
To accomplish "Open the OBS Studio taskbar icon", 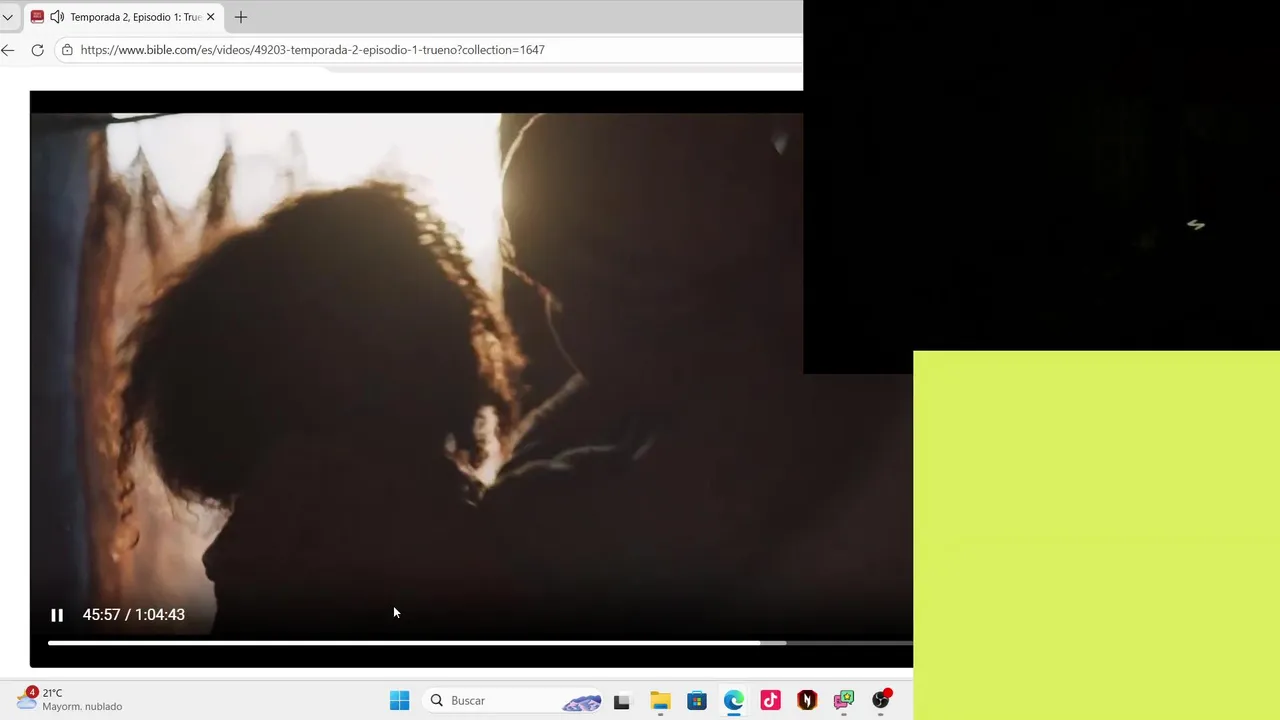I will pyautogui.click(x=881, y=700).
